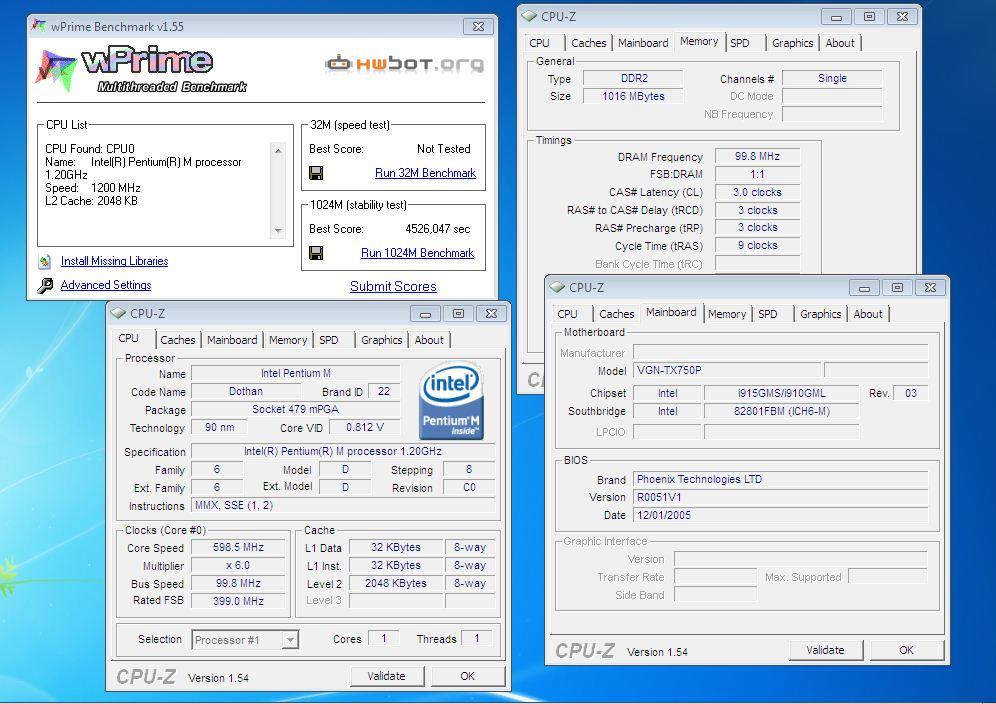Switch to About tab in Mainboard window

point(868,314)
